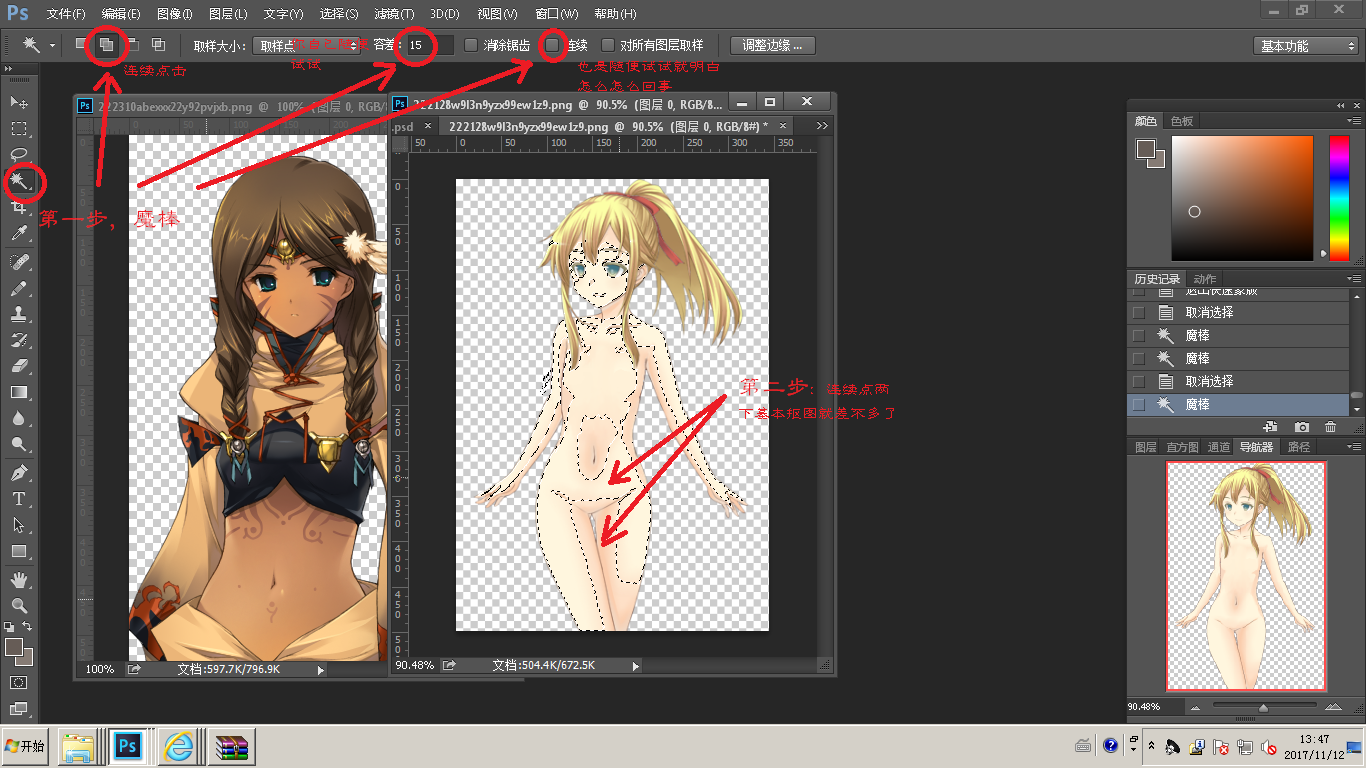Image resolution: width=1366 pixels, height=768 pixels.
Task: Select the Hand tool
Action: (x=19, y=579)
